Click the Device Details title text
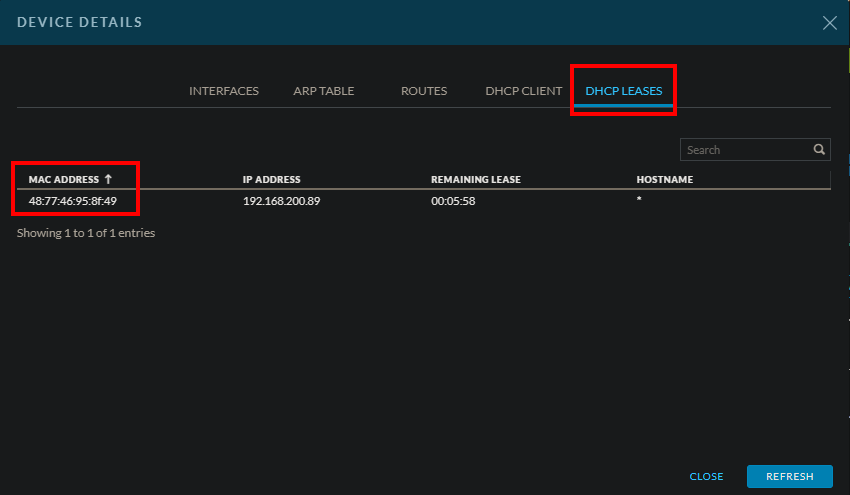The image size is (850, 495). tap(79, 22)
